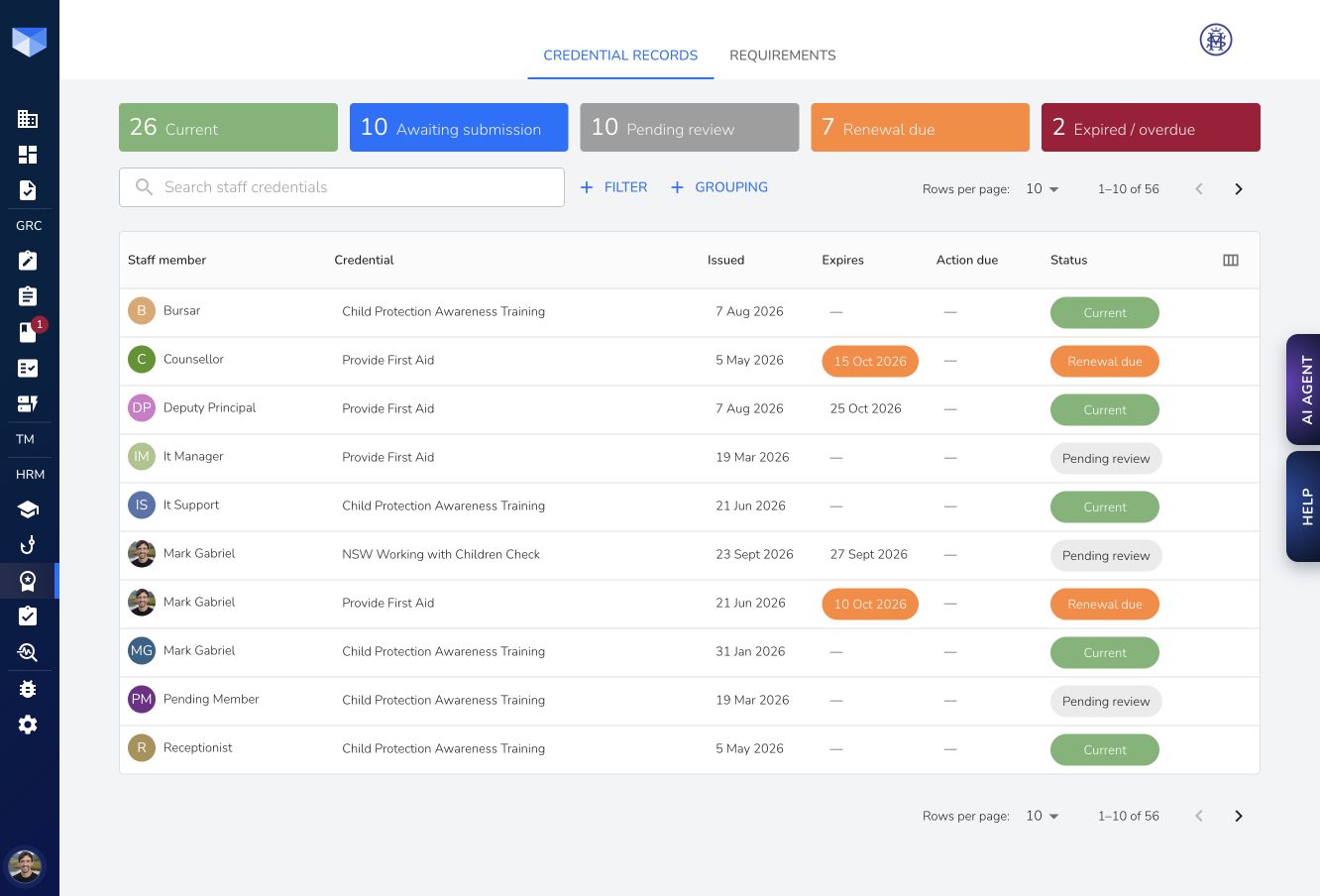Click the app logo at top left
The width and height of the screenshot is (1320, 896).
[x=29, y=41]
